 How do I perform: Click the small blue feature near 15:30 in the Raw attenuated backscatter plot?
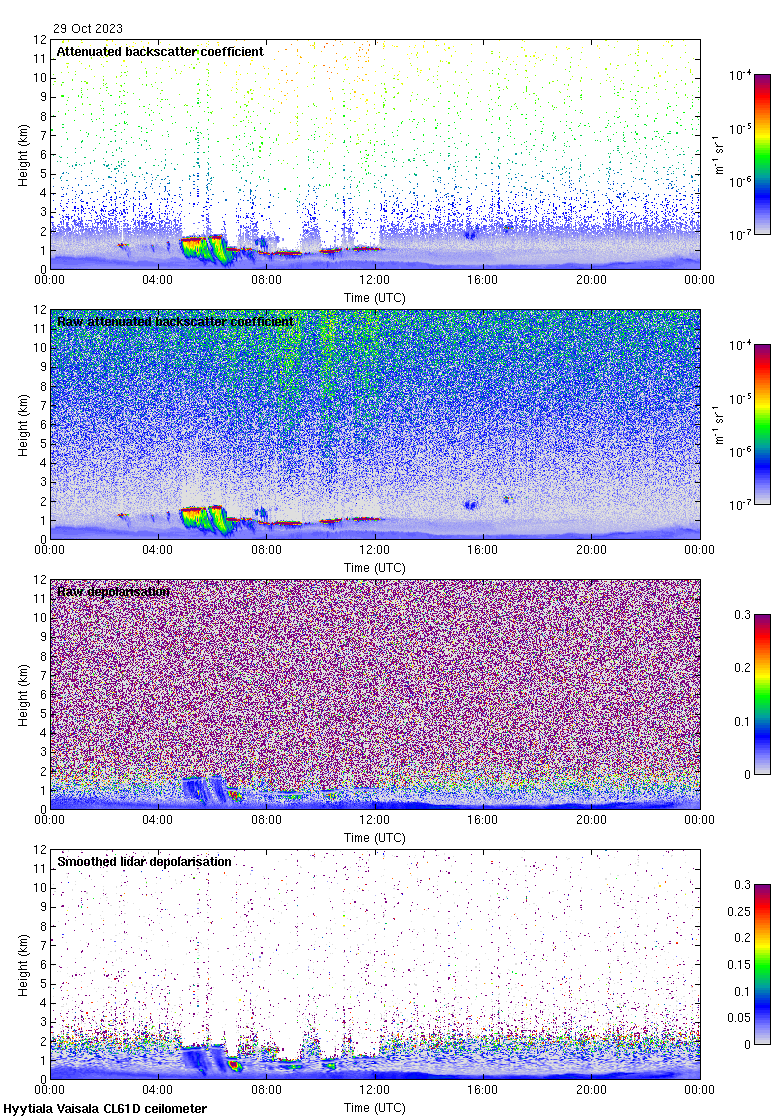tap(470, 504)
